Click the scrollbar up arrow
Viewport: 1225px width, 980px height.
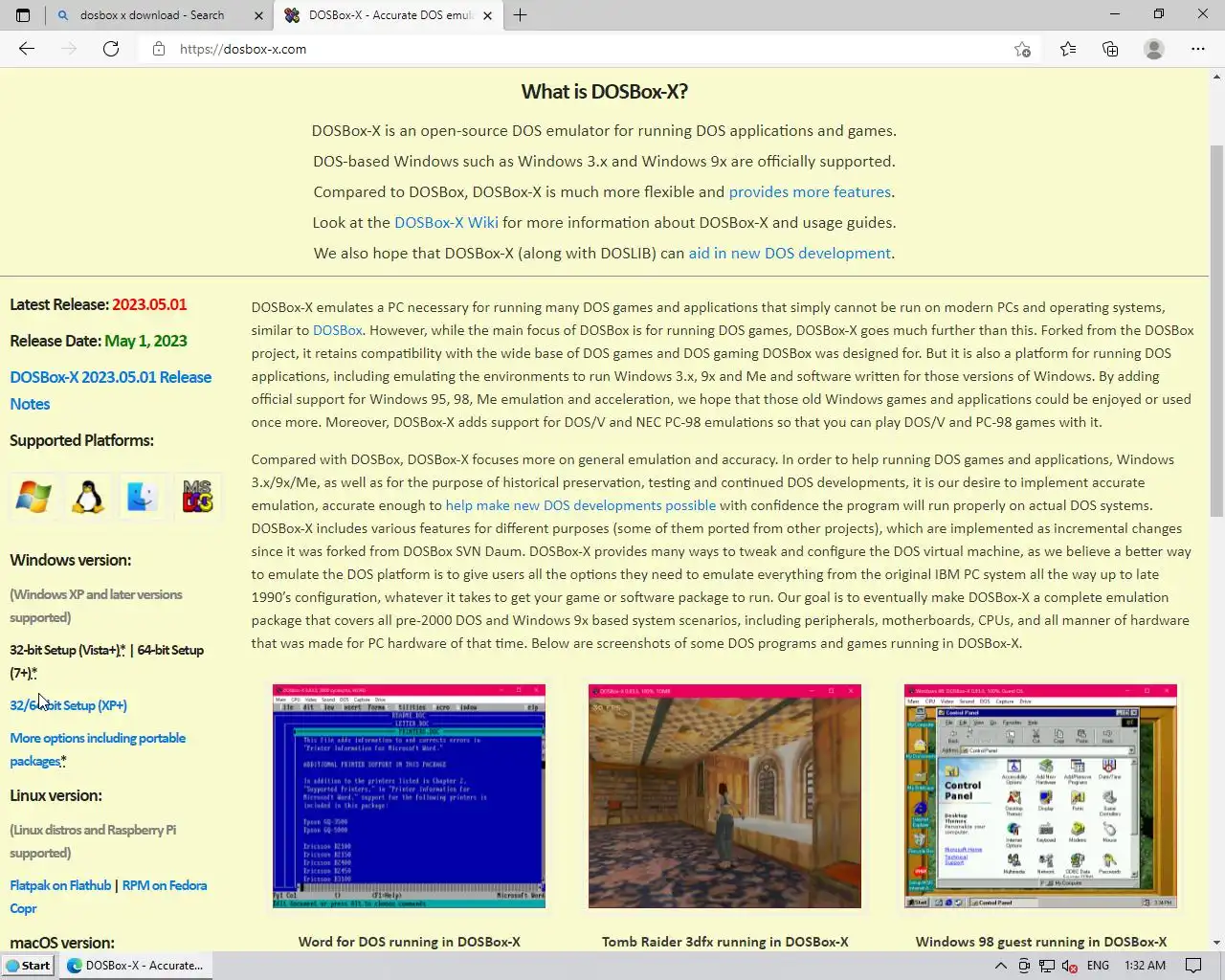[1217, 76]
